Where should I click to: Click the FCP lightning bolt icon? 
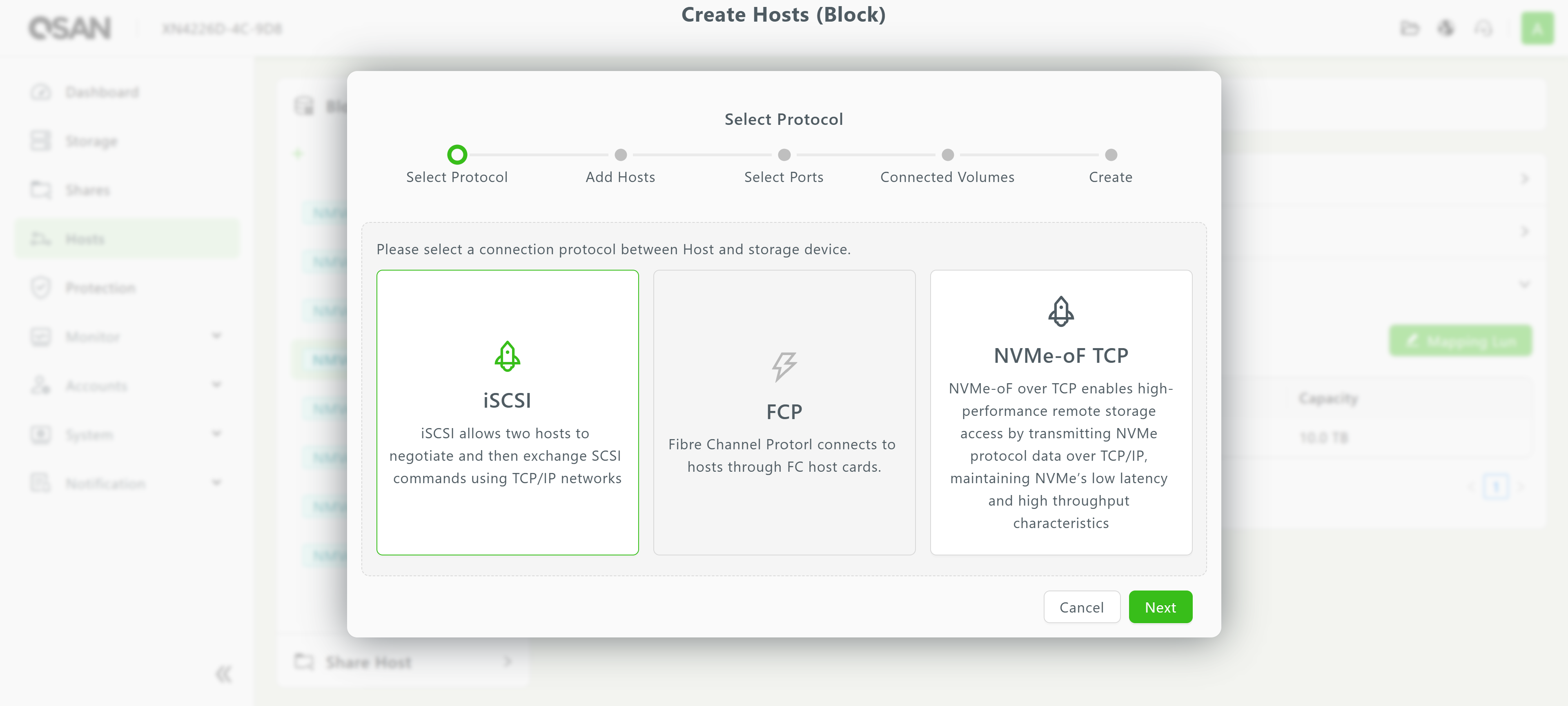784,367
